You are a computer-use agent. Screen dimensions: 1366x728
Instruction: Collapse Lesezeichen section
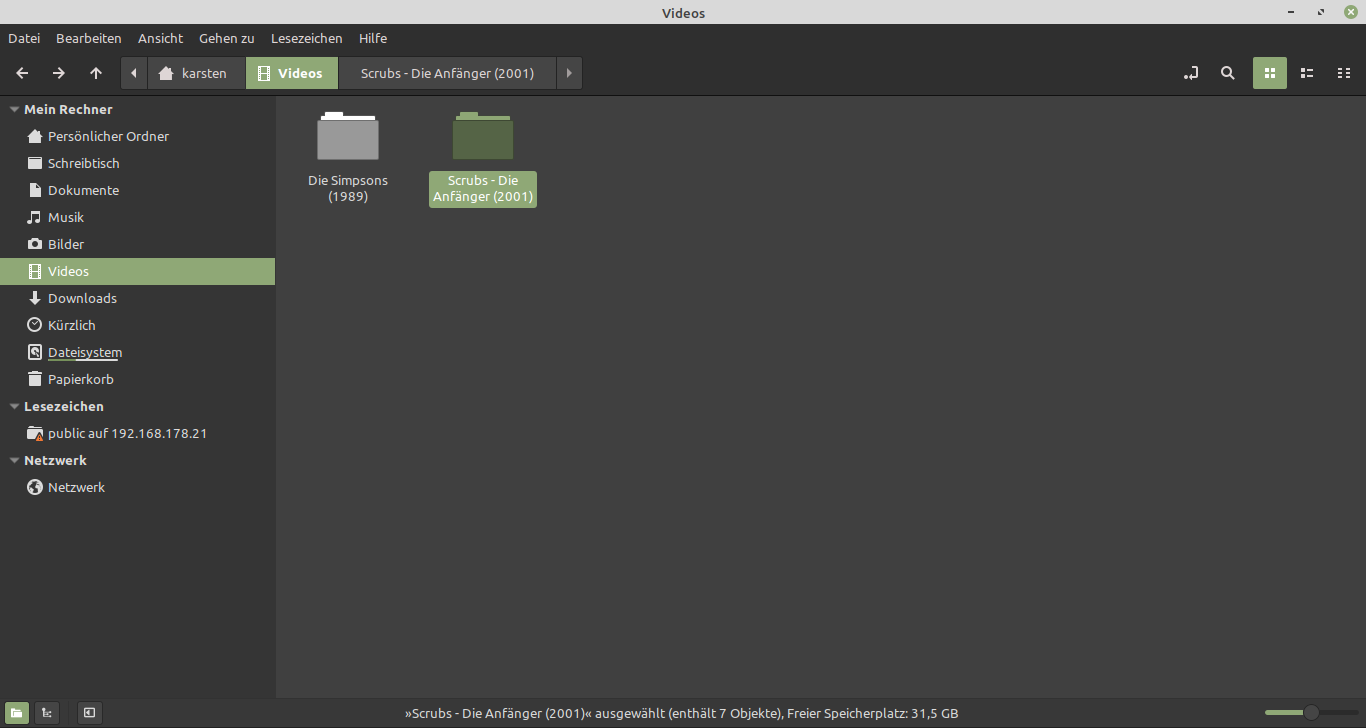pyautogui.click(x=14, y=406)
